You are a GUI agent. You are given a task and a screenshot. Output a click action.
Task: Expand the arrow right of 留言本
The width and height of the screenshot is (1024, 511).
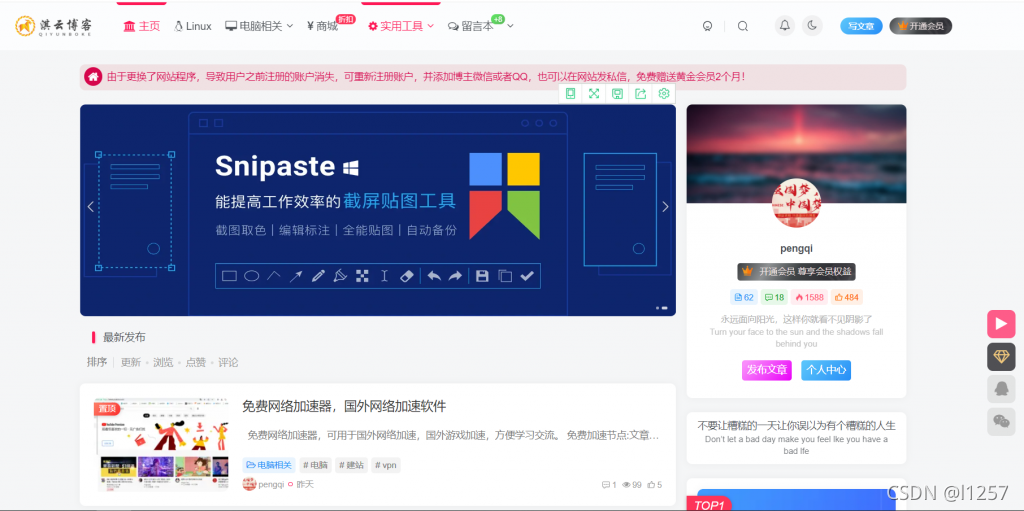[x=510, y=25]
